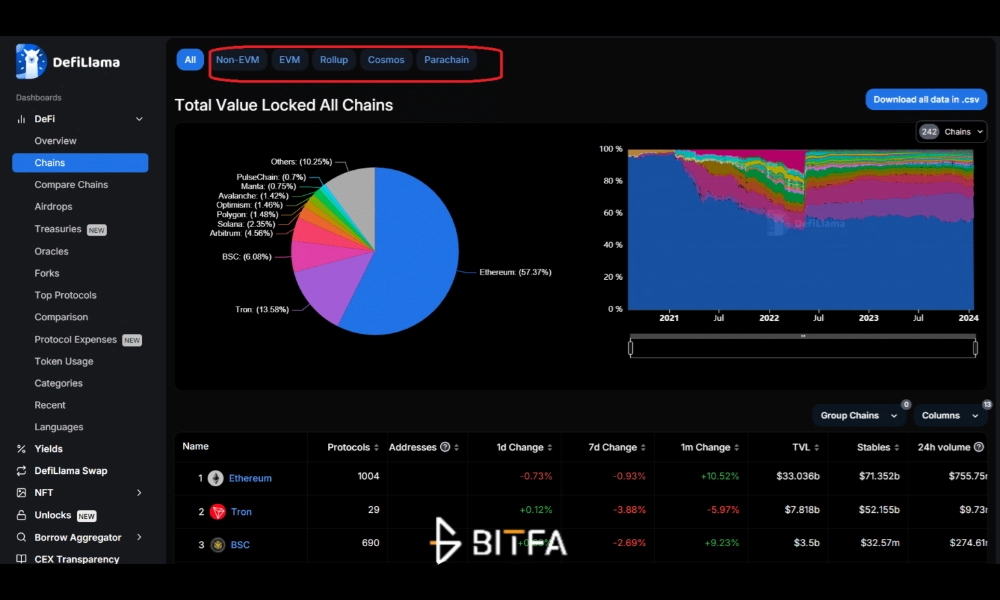Click Ethereum TVL value $33.036b
Screen dimensions: 1000x600
click(798, 476)
